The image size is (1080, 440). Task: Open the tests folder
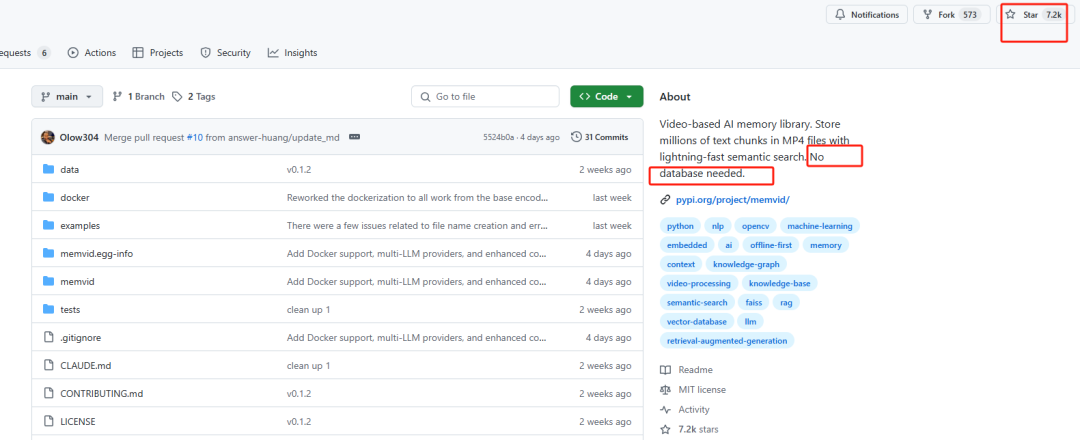pyautogui.click(x=70, y=309)
